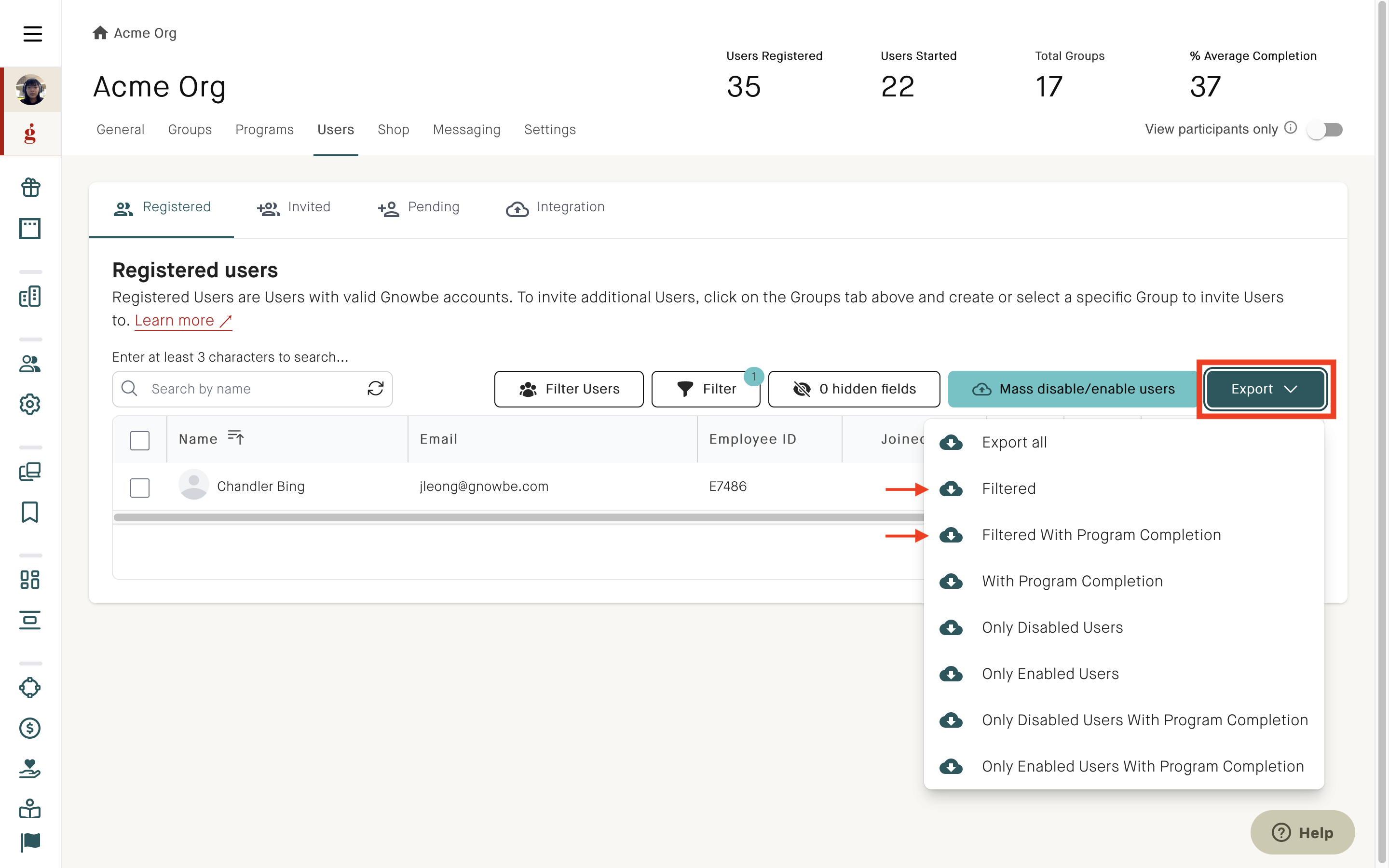
Task: Follow the Learn more link
Action: tap(183, 320)
